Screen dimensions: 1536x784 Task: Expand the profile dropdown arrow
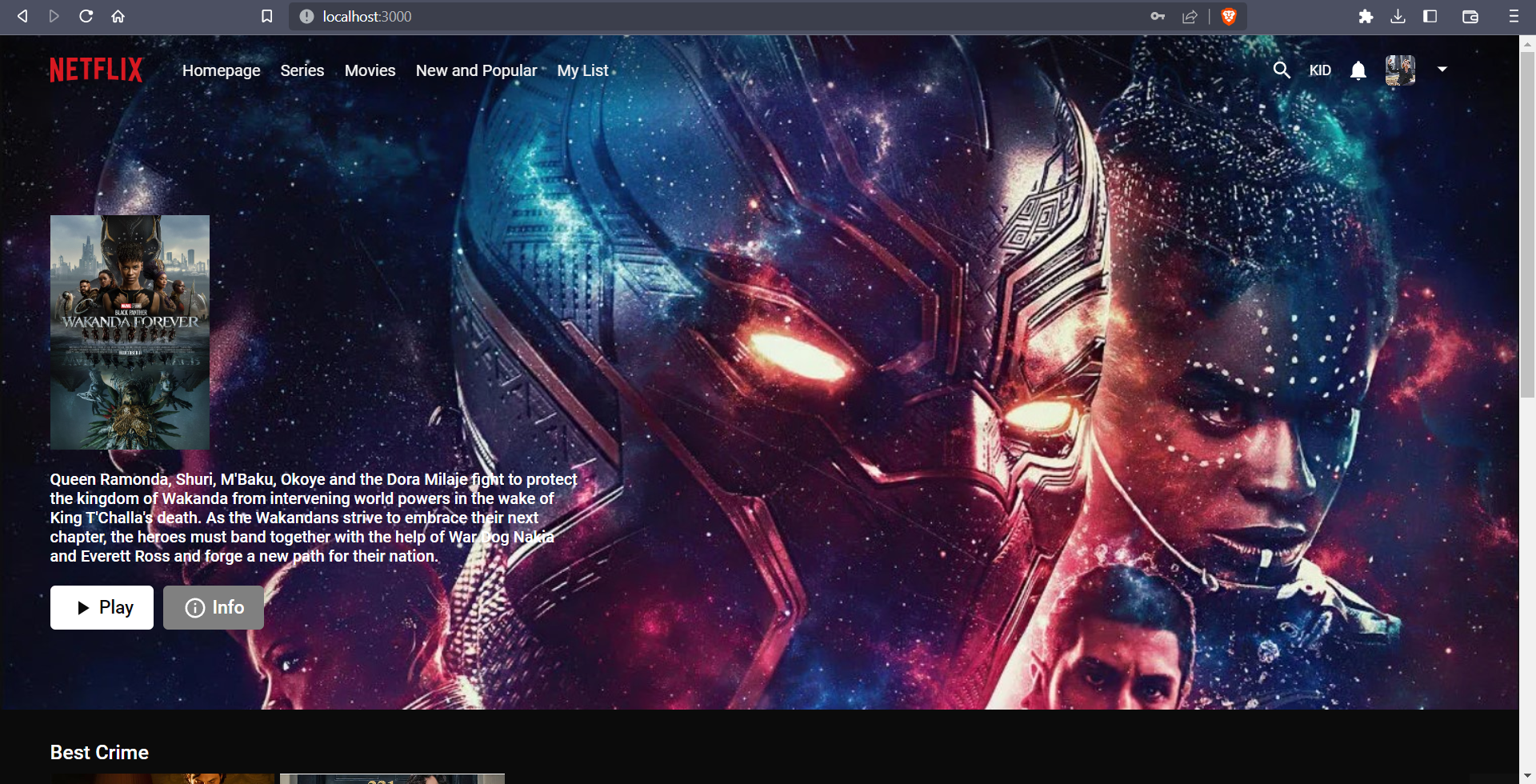point(1442,70)
